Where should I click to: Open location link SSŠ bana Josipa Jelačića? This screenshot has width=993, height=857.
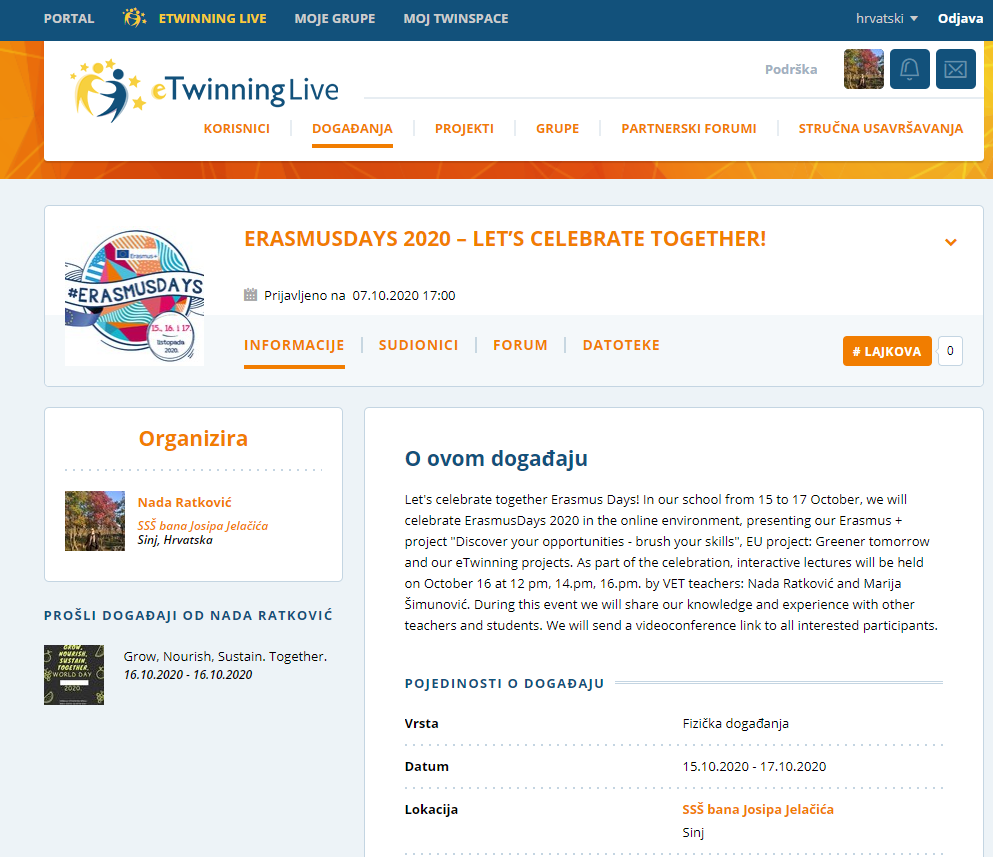pos(758,809)
